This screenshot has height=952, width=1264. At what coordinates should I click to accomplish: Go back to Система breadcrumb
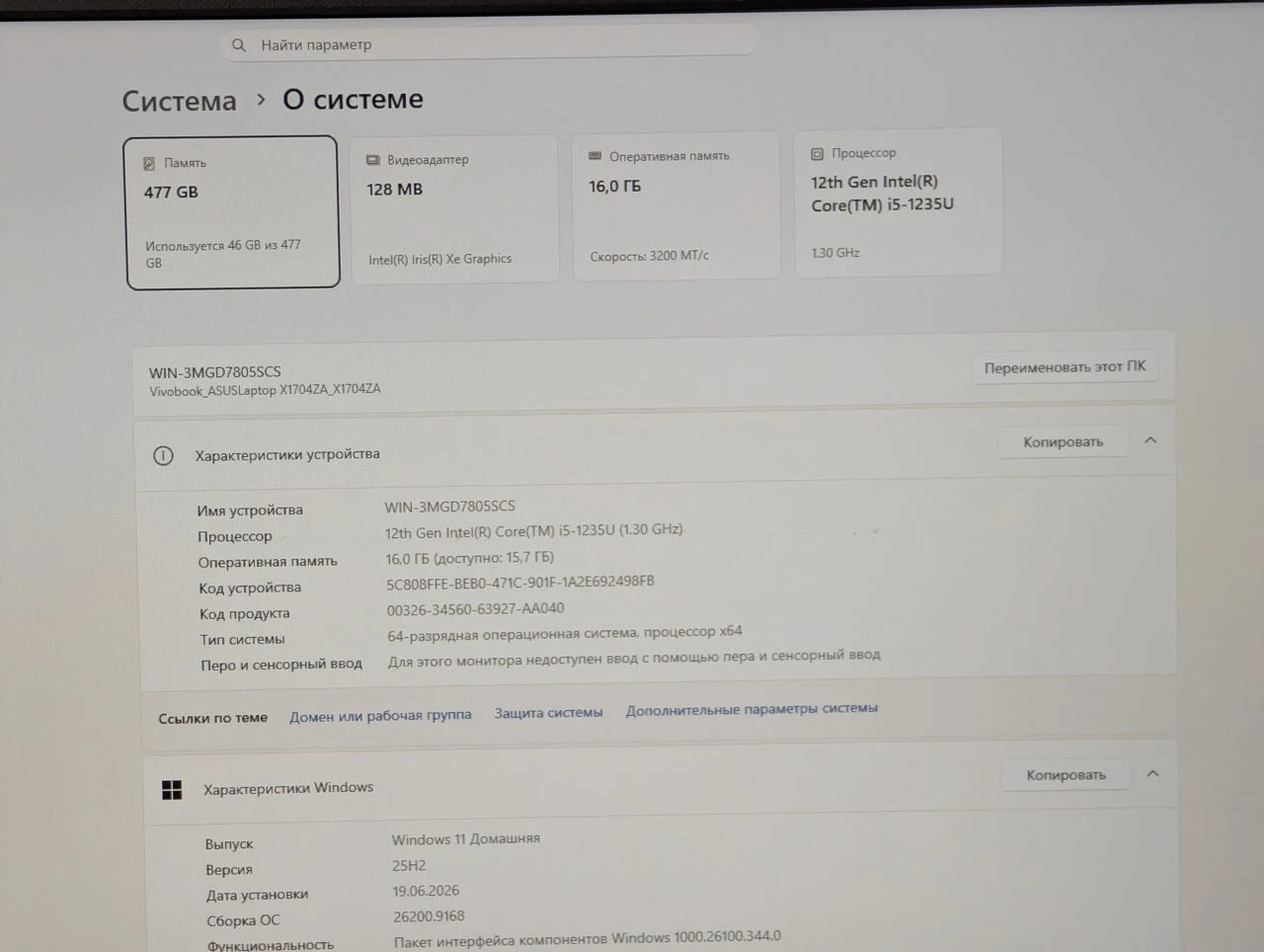(179, 101)
